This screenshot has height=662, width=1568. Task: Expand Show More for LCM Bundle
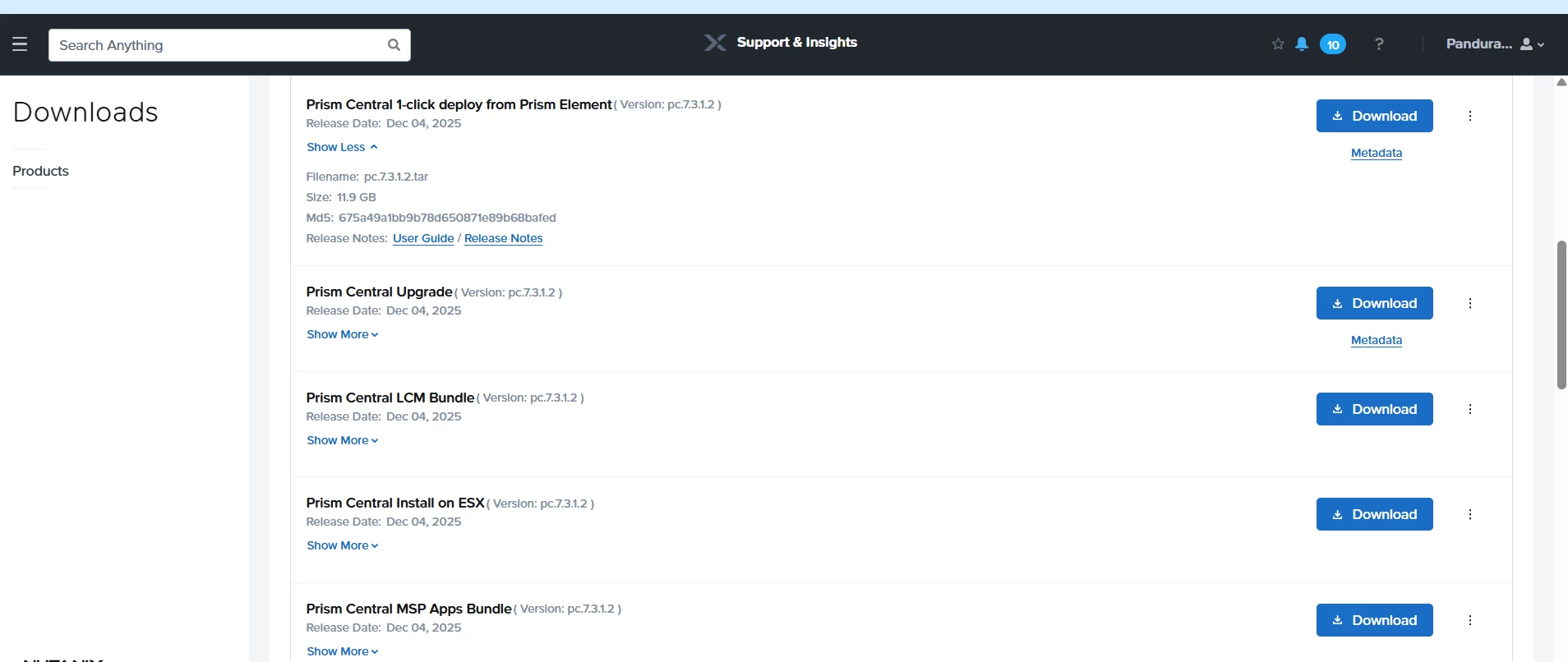[x=343, y=440]
